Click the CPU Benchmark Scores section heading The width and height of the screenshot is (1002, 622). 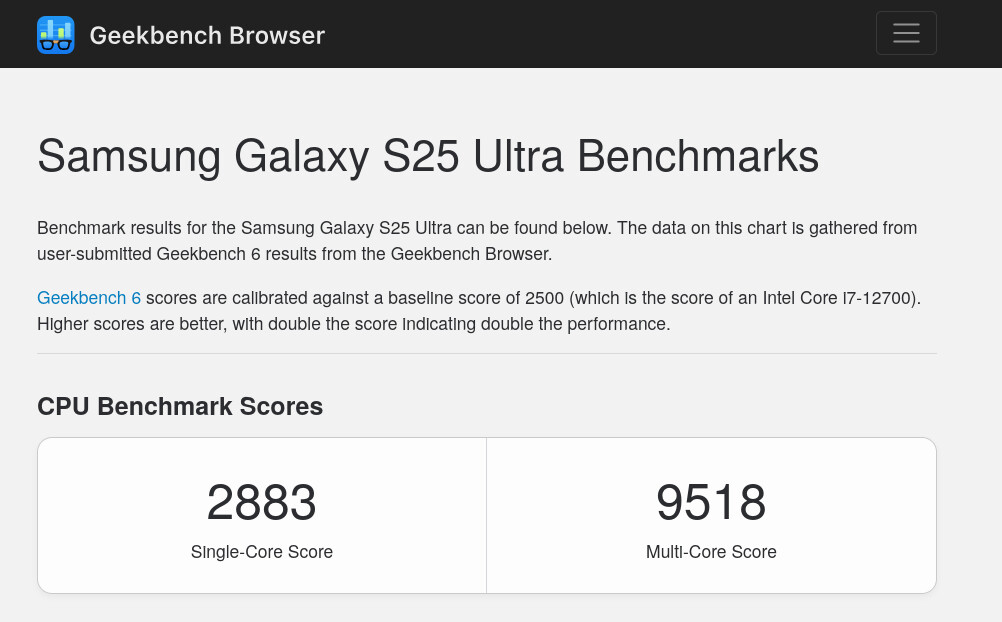(180, 406)
